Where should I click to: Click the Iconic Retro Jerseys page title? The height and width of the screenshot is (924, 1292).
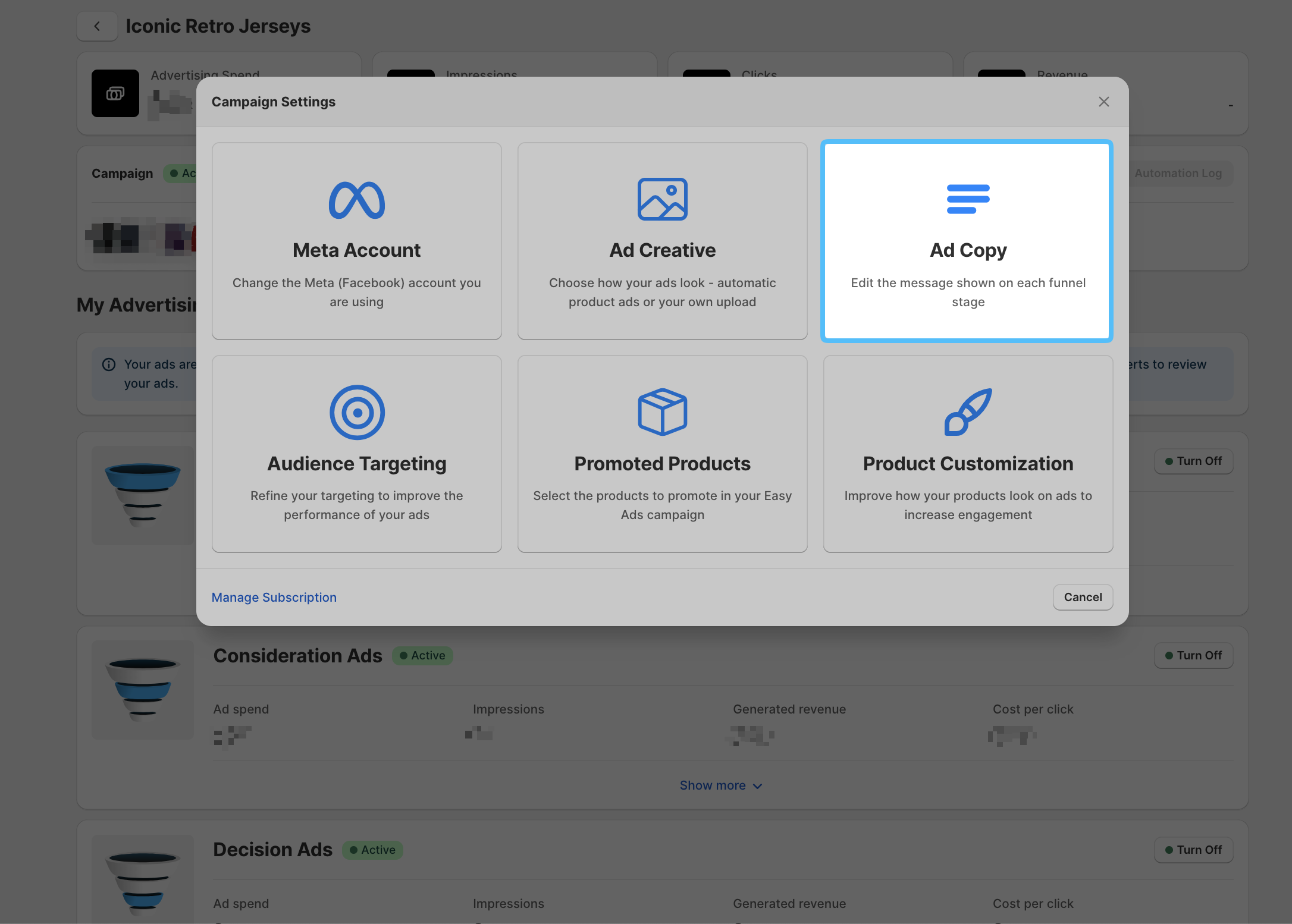(218, 26)
